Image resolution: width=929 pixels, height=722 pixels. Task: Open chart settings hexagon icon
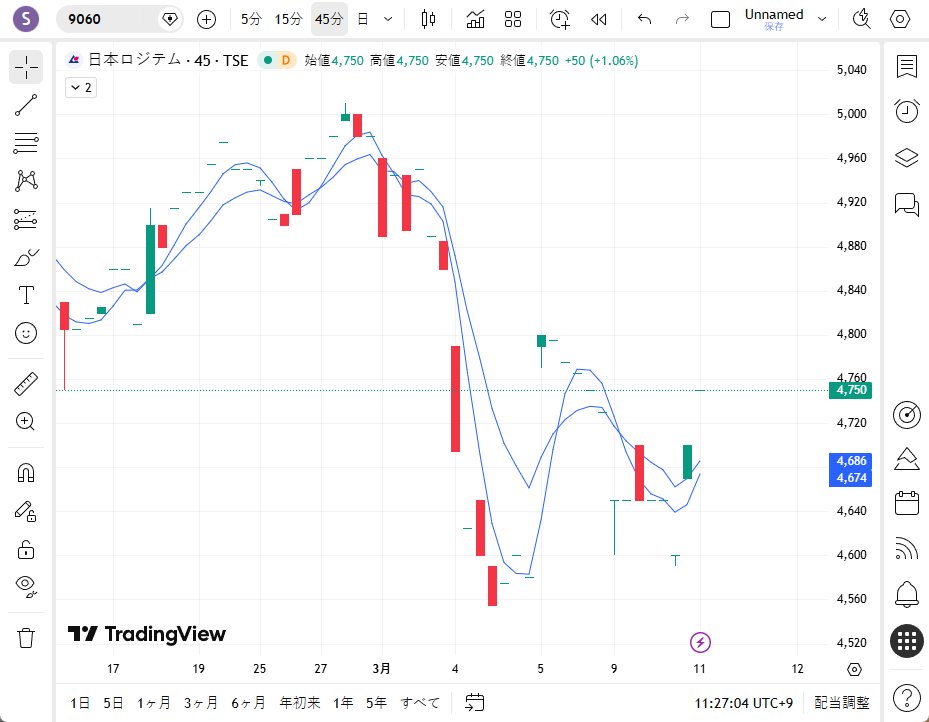(900, 20)
